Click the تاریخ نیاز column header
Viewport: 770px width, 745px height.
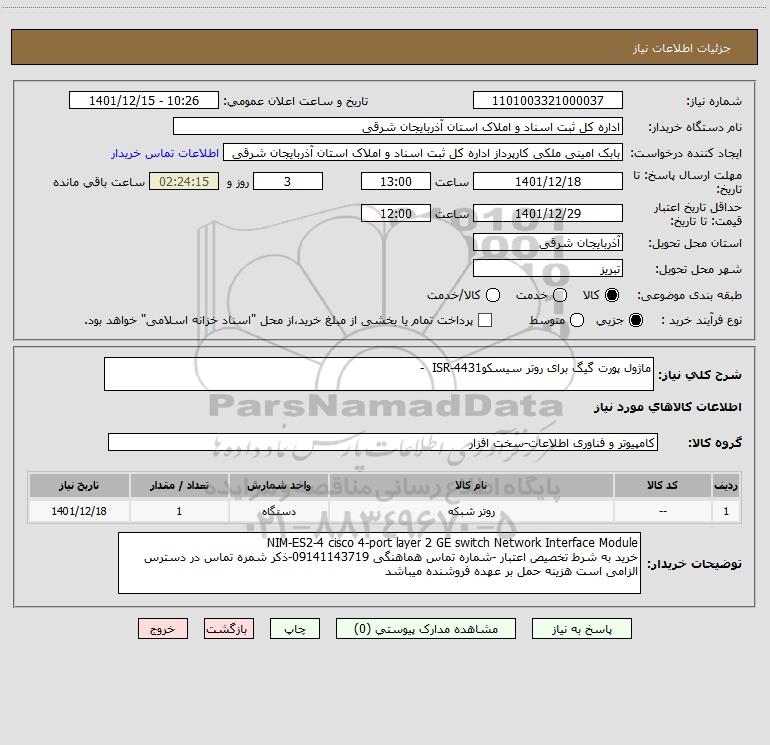pos(79,485)
